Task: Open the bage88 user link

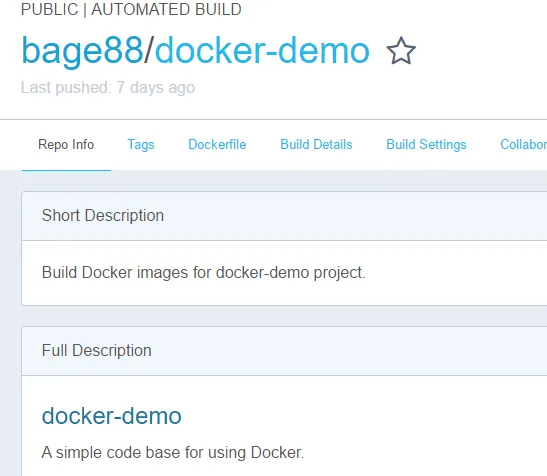Action: coord(82,51)
